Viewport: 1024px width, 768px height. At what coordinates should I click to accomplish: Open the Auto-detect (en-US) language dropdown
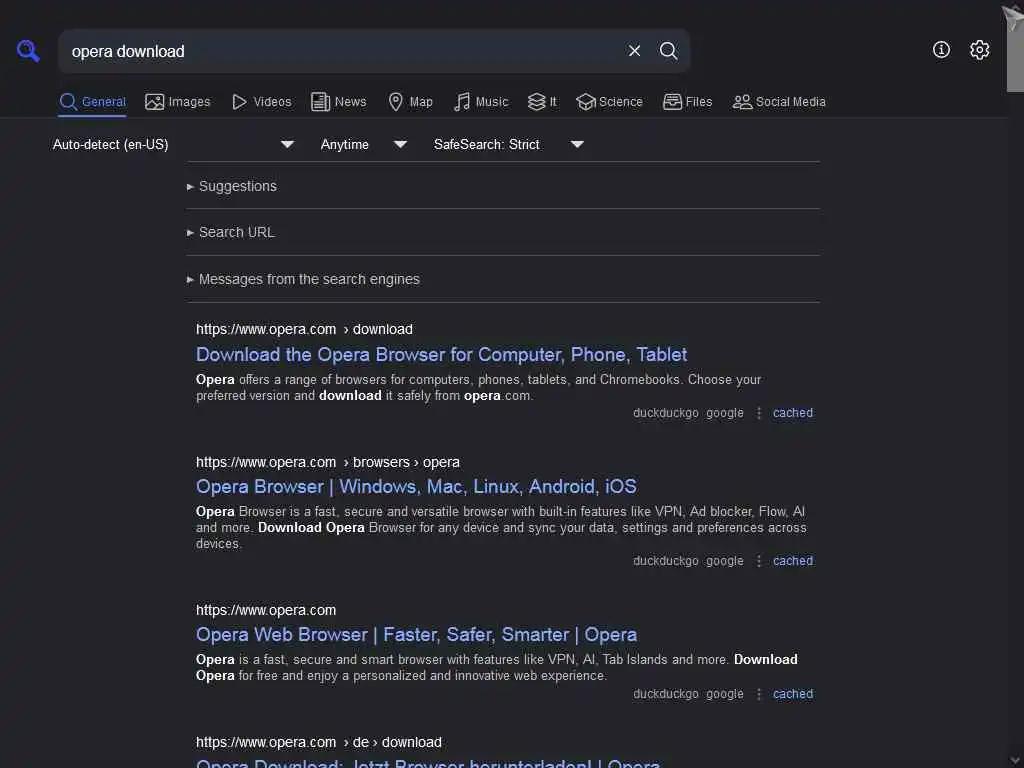coord(174,144)
